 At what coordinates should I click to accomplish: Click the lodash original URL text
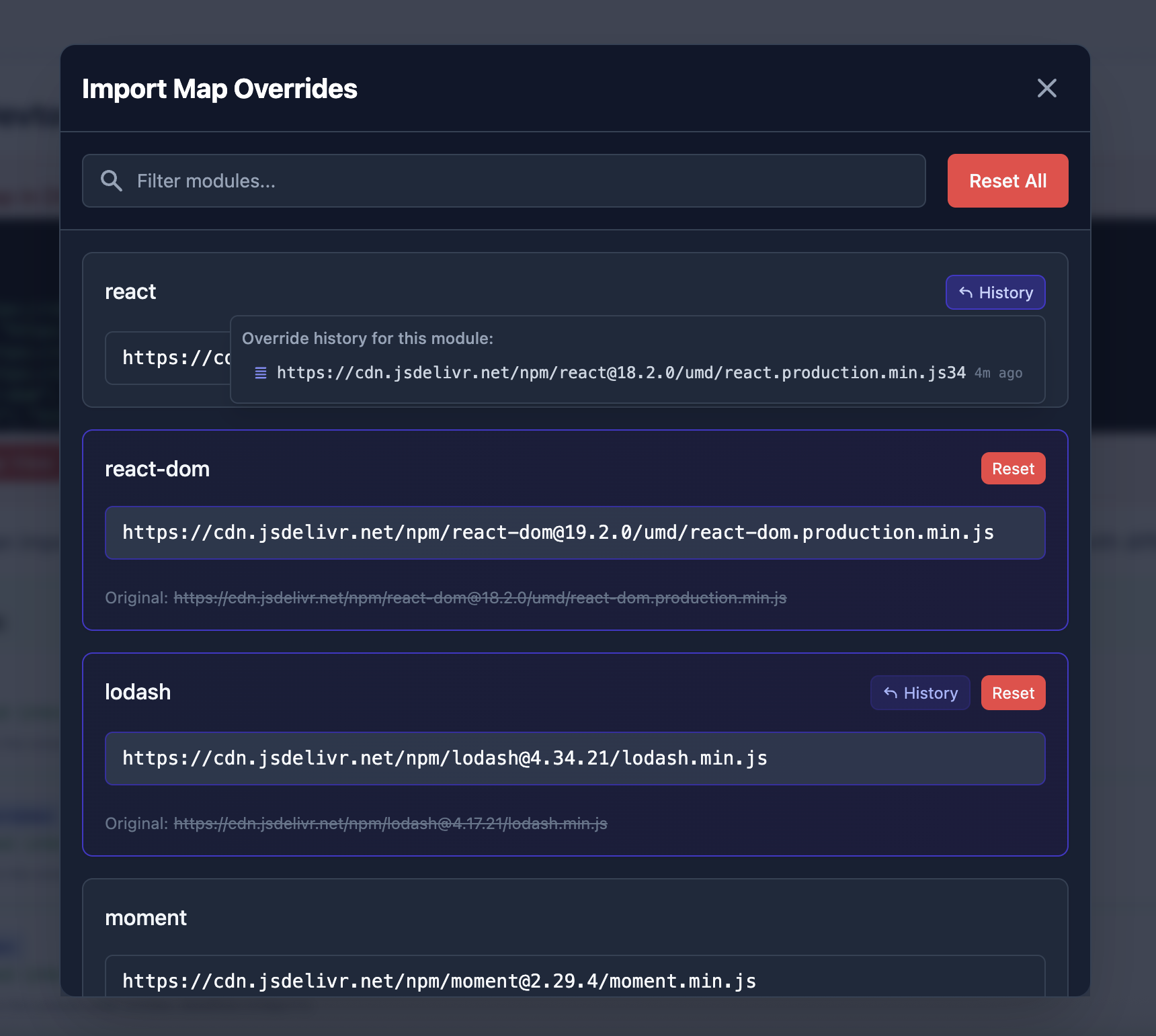pyautogui.click(x=390, y=823)
